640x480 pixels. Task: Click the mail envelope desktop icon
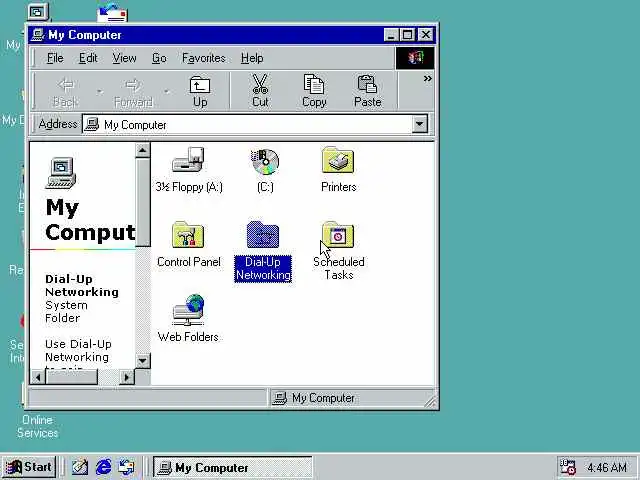pos(112,13)
